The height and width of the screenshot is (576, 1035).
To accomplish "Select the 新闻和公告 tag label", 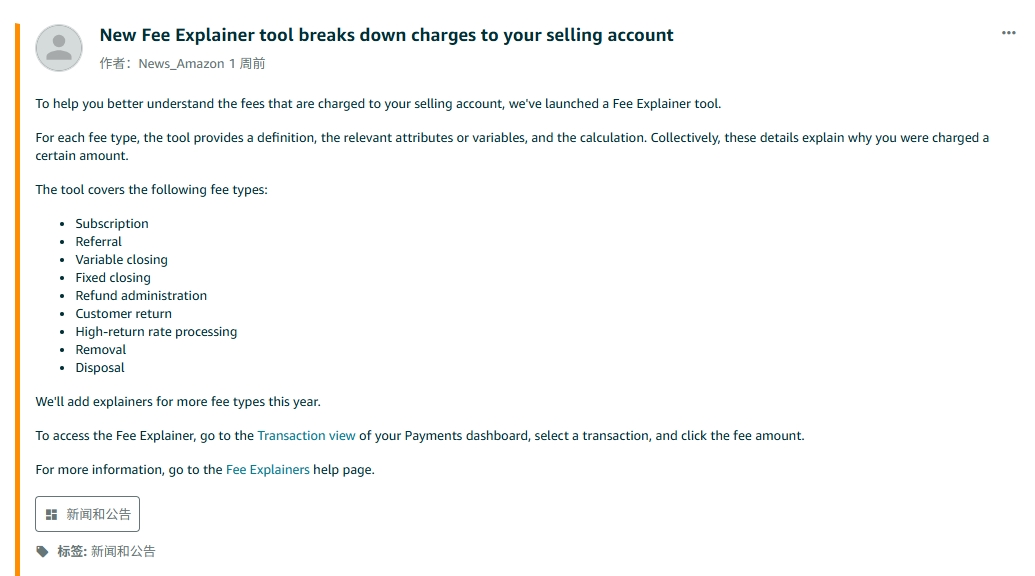I will (123, 552).
